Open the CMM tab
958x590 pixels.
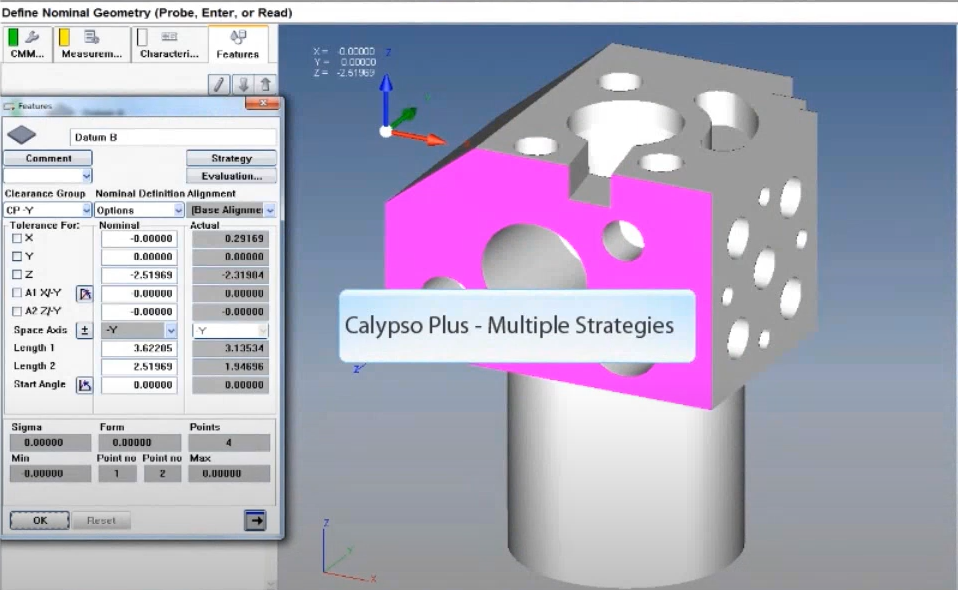[26, 42]
